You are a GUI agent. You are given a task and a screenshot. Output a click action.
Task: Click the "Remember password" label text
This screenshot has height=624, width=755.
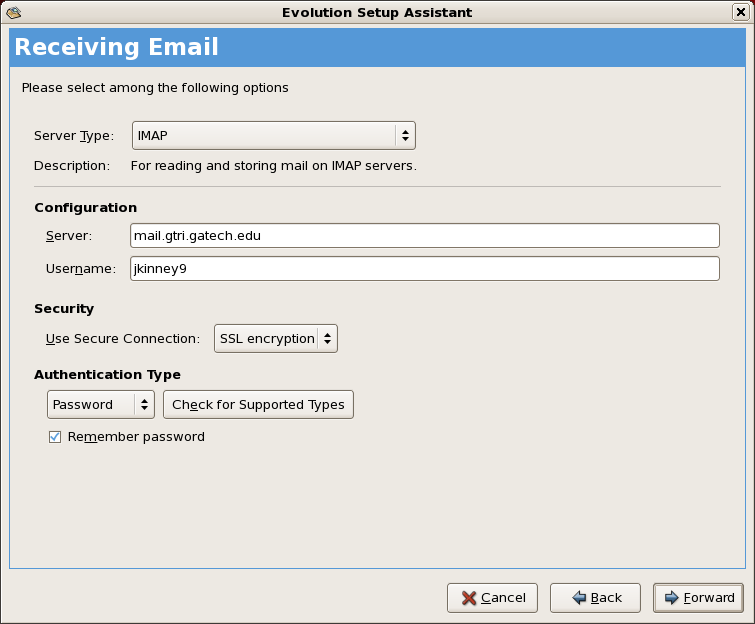click(136, 437)
